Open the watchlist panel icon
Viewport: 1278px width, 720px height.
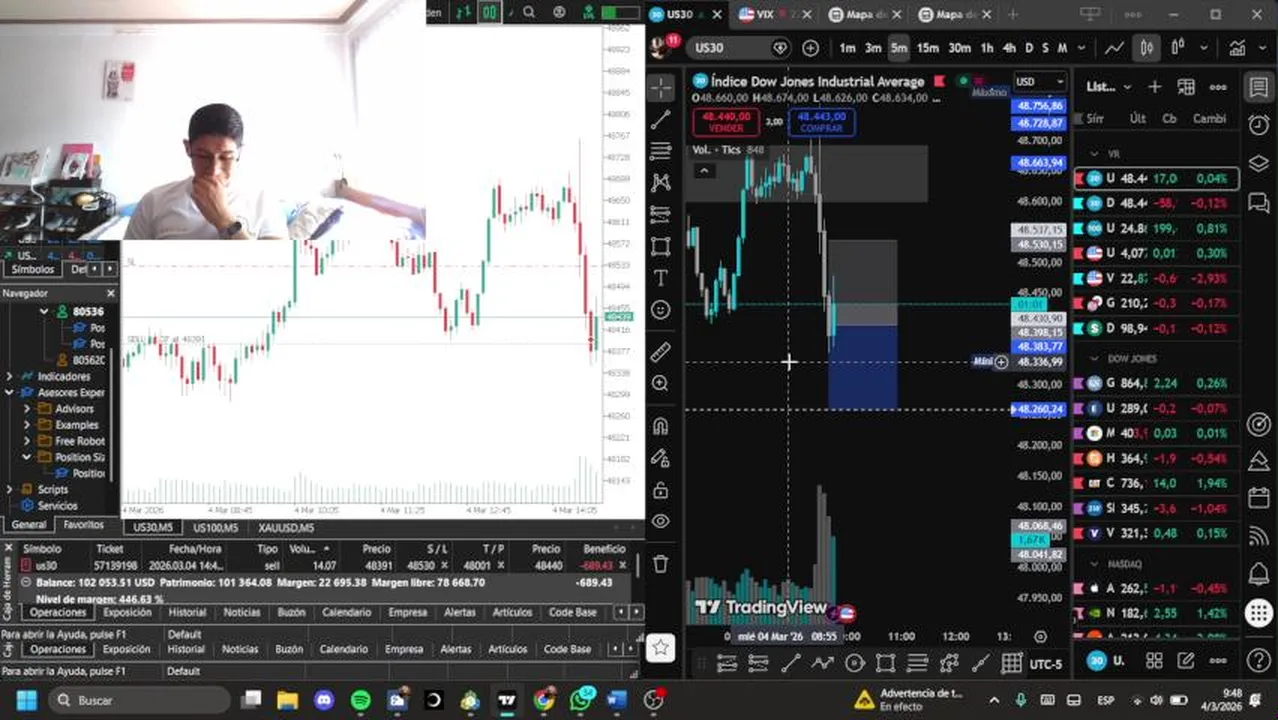[1259, 87]
